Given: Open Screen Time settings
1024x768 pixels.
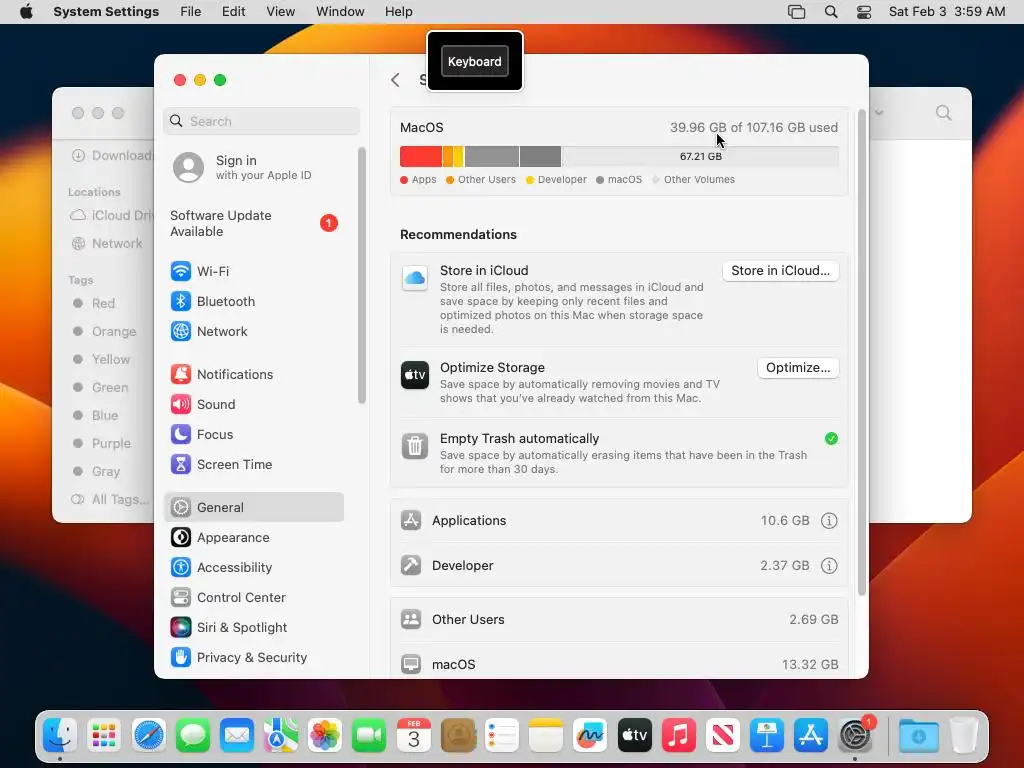Looking at the screenshot, I should [253, 464].
